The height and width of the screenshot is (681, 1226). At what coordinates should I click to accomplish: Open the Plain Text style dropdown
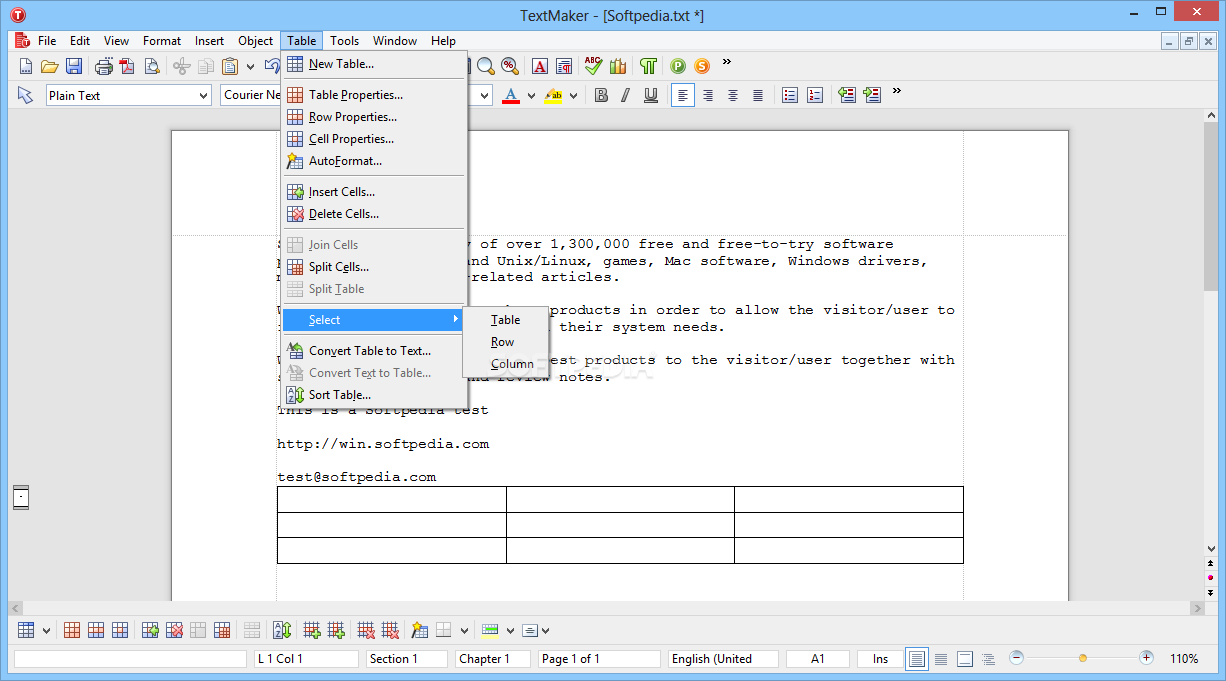[x=203, y=95]
